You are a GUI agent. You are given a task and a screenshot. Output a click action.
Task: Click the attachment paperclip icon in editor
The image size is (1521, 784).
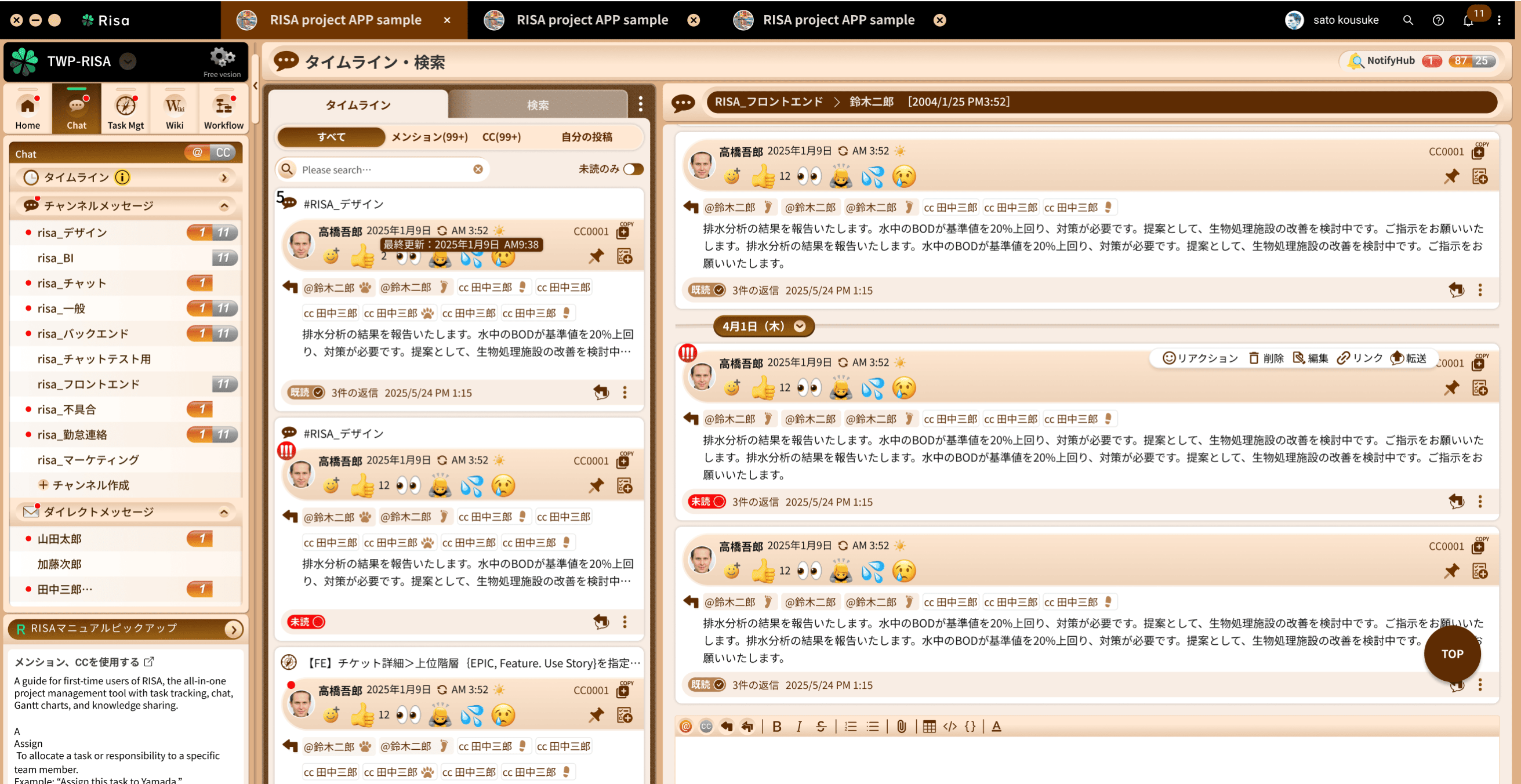[901, 727]
